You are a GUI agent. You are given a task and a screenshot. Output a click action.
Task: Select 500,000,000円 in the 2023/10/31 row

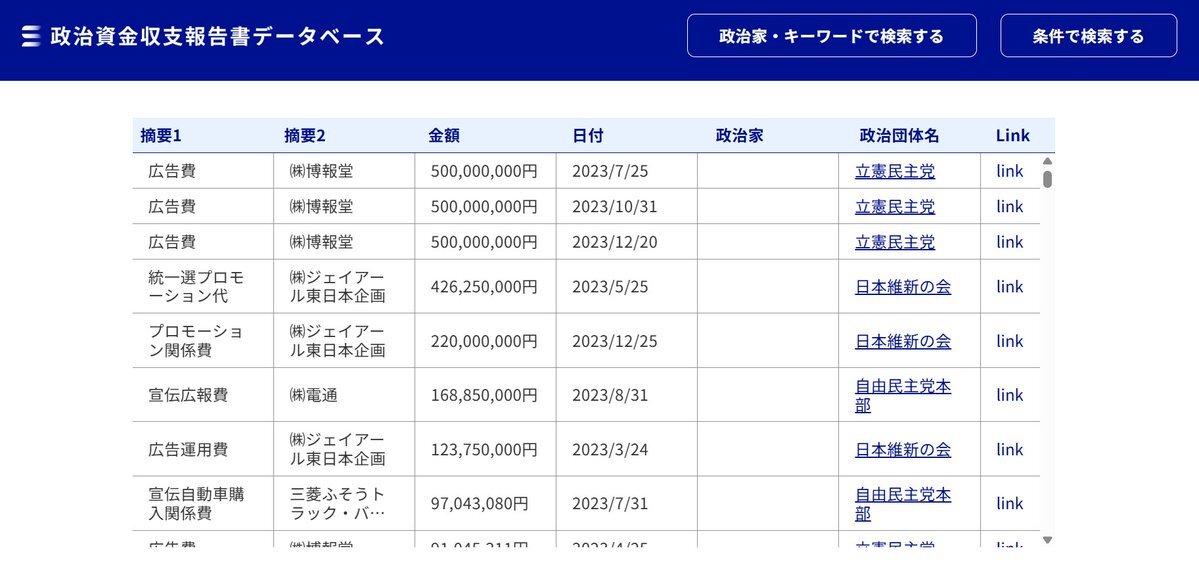coord(486,207)
